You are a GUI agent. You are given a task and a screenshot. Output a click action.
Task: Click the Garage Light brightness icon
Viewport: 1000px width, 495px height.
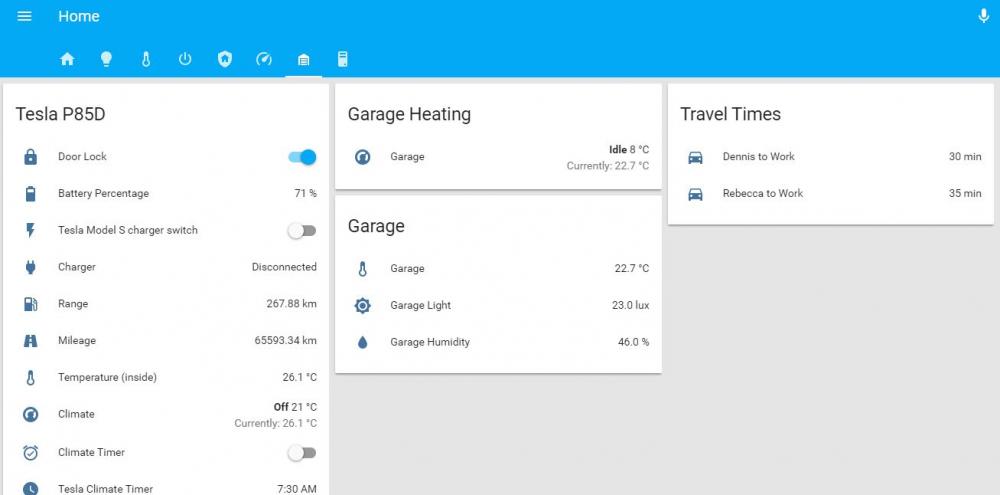(363, 305)
